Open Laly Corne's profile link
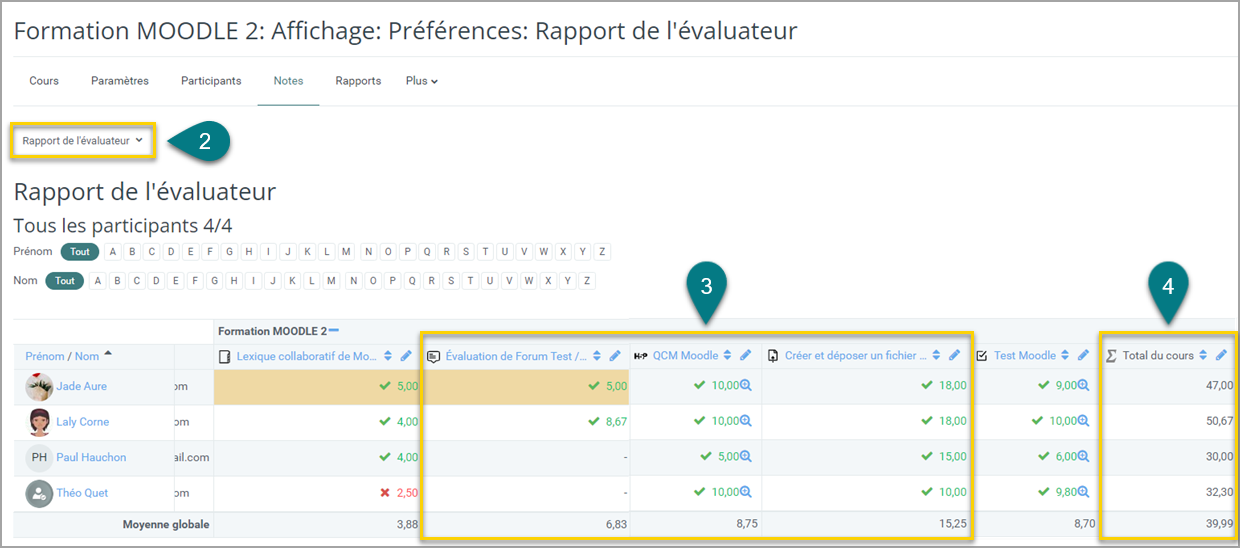 point(83,422)
